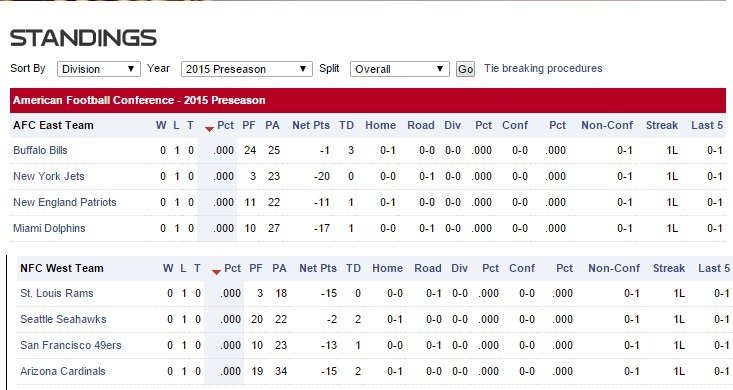This screenshot has width=733, height=390.
Task: Open San Francisco 49ers team page
Action: [x=71, y=345]
